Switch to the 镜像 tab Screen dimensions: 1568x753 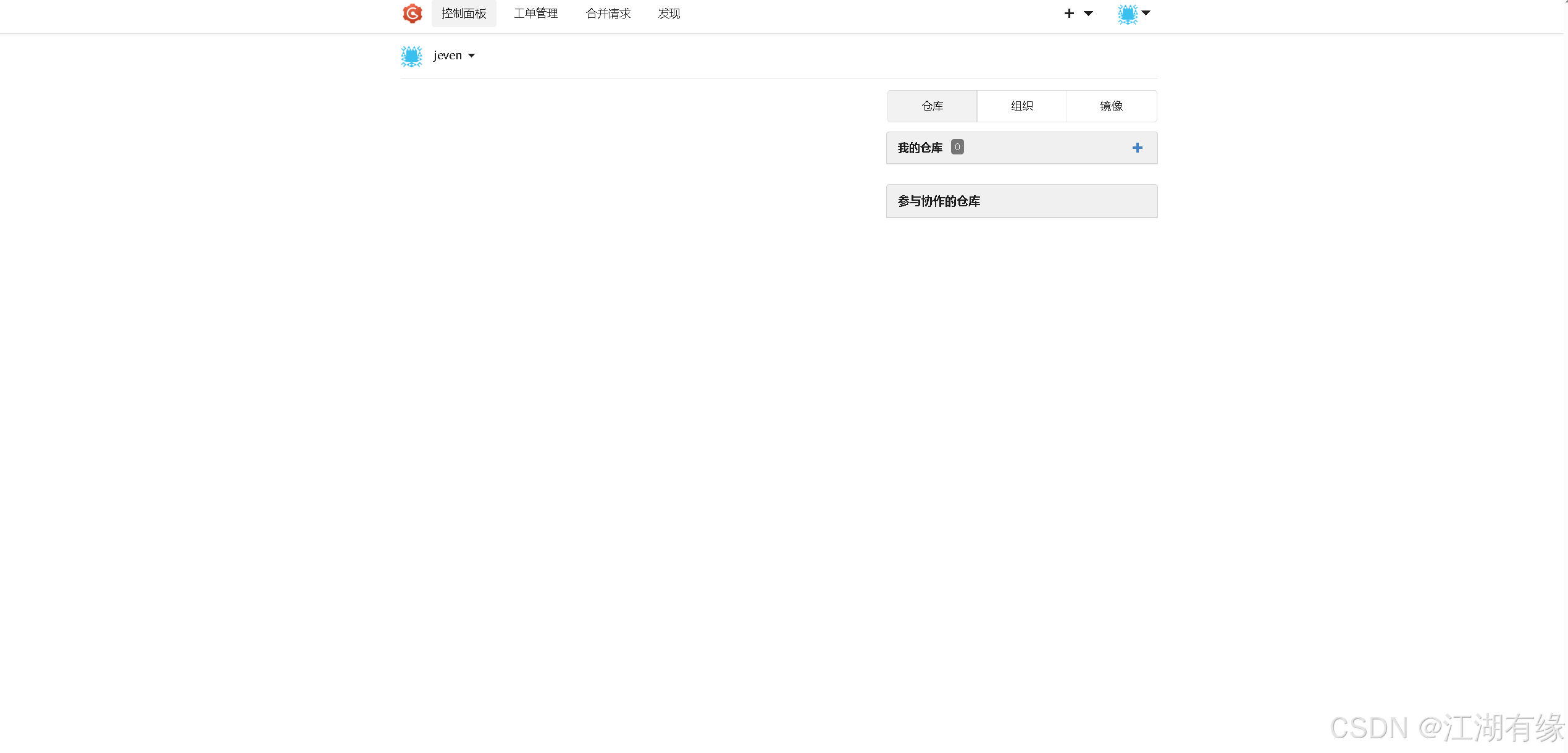[1111, 106]
